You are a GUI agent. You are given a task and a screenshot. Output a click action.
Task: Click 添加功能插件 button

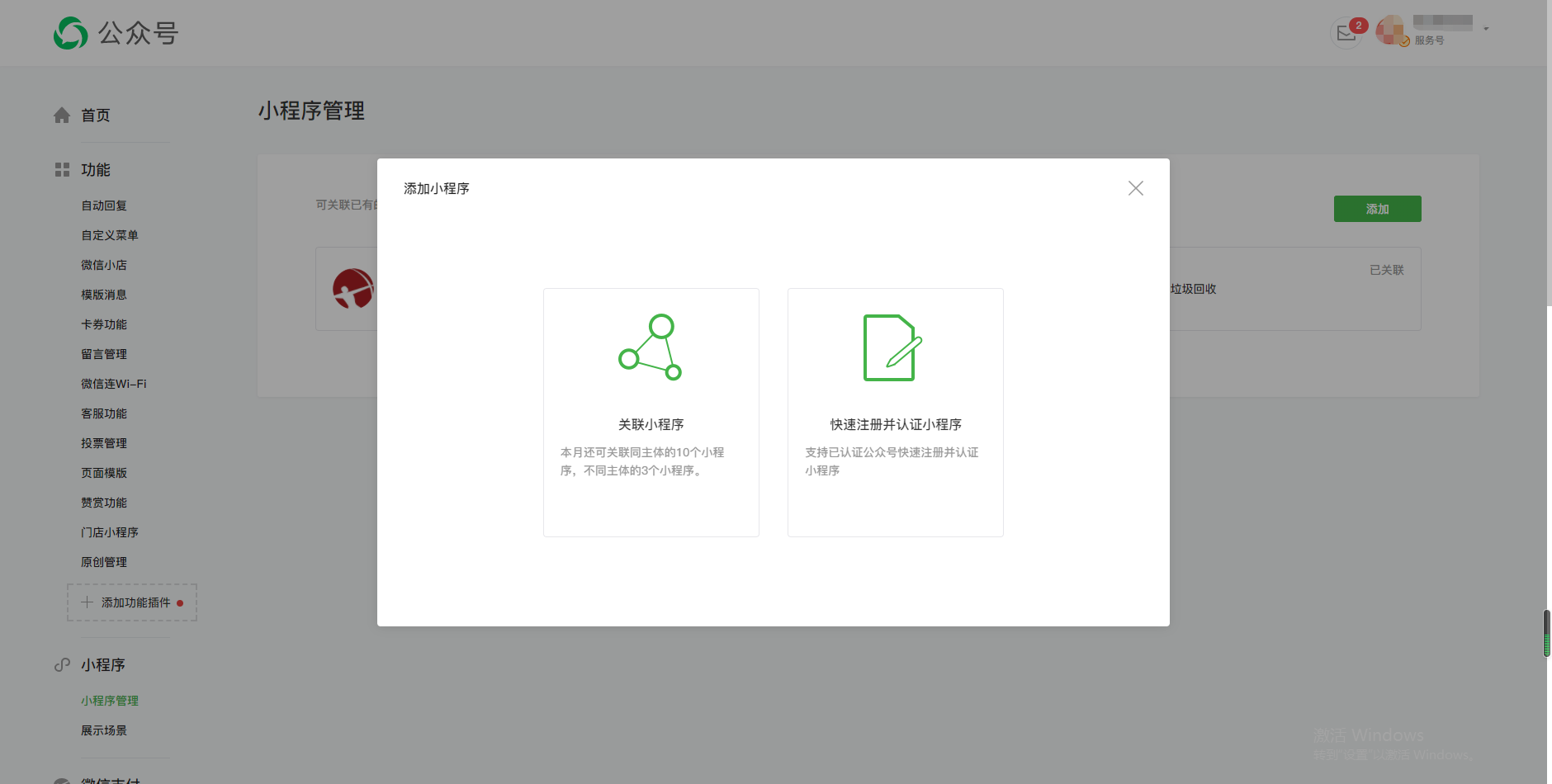[132, 602]
